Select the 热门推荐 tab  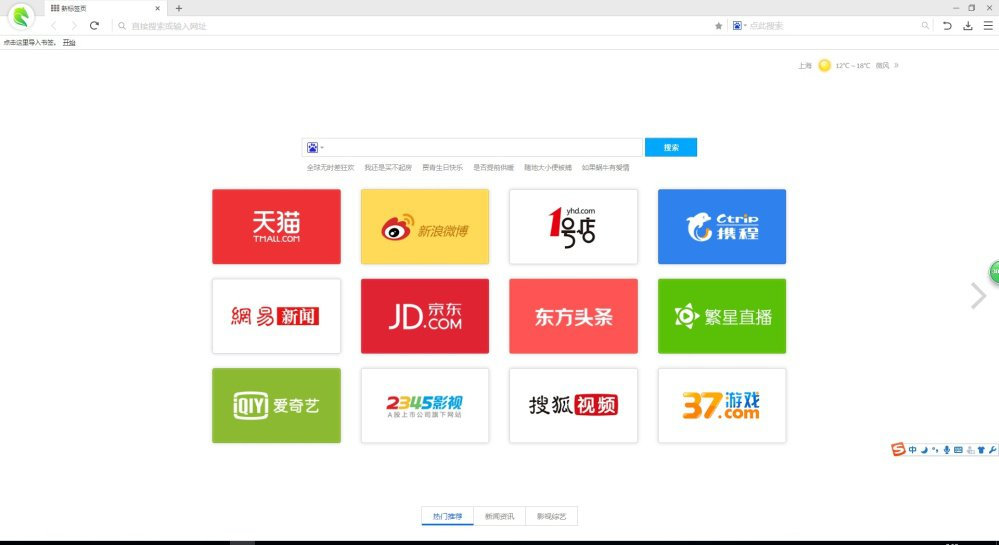coord(447,516)
